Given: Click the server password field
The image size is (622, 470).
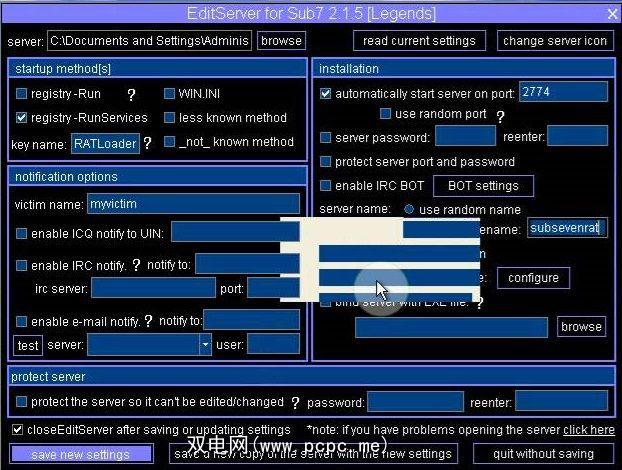Looking at the screenshot, I should [x=465, y=136].
